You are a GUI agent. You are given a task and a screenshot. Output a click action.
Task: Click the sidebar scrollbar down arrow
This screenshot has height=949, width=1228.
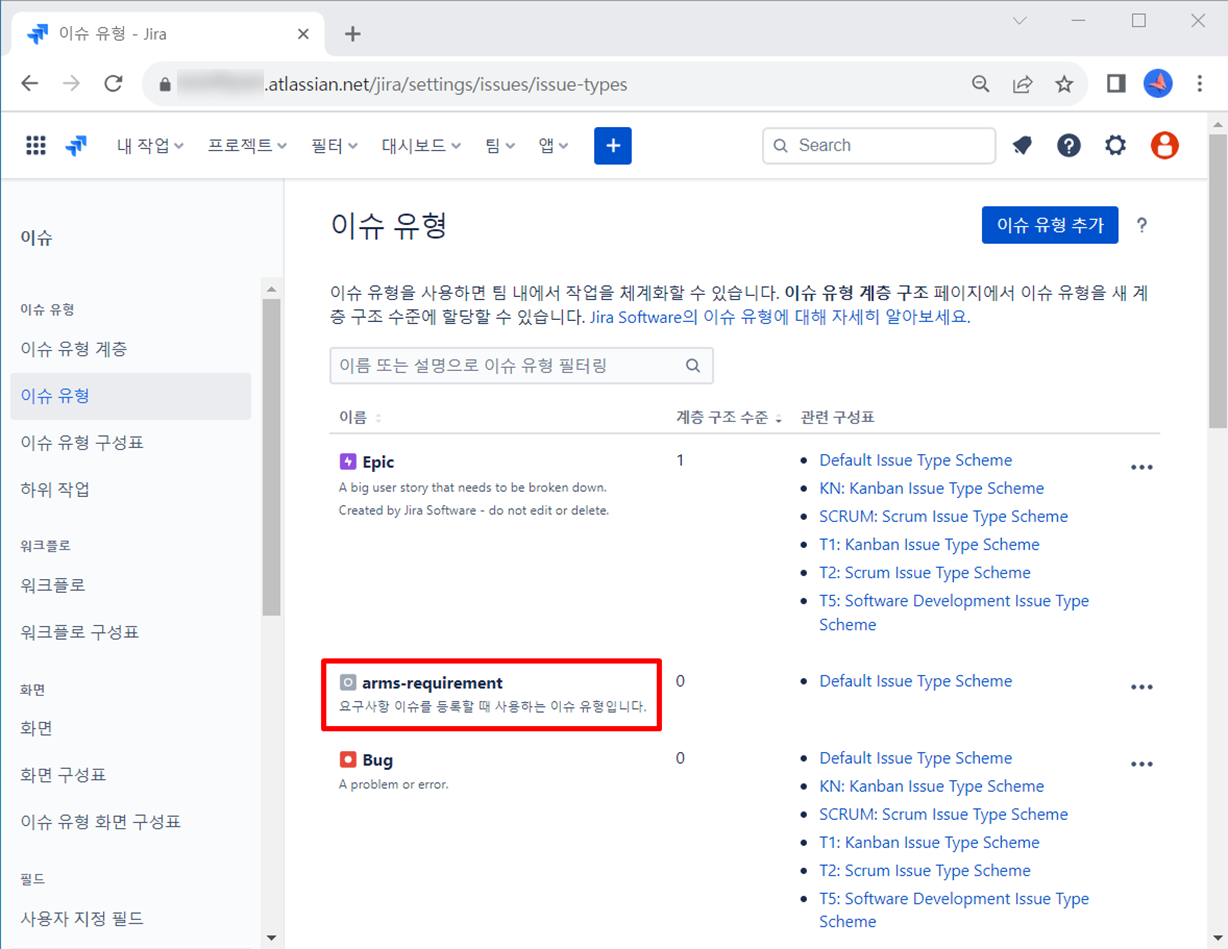(271, 938)
